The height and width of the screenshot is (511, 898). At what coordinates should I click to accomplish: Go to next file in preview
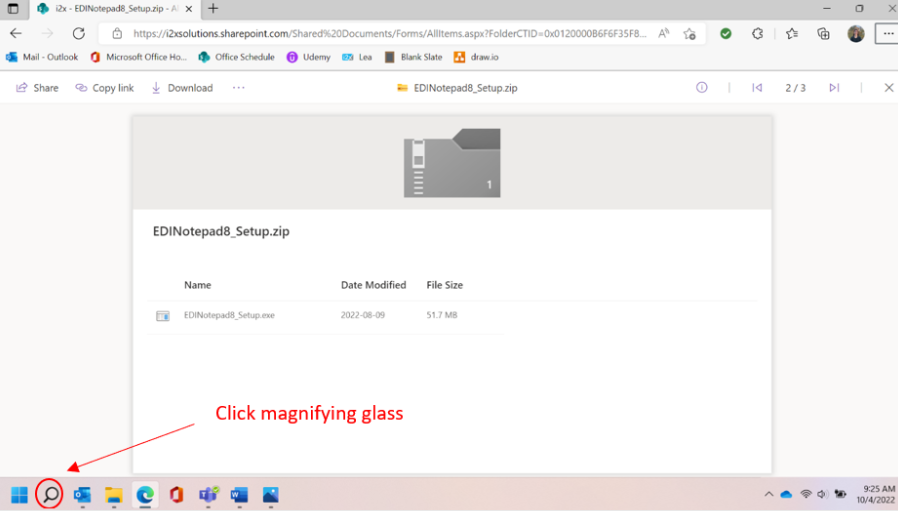click(x=834, y=88)
